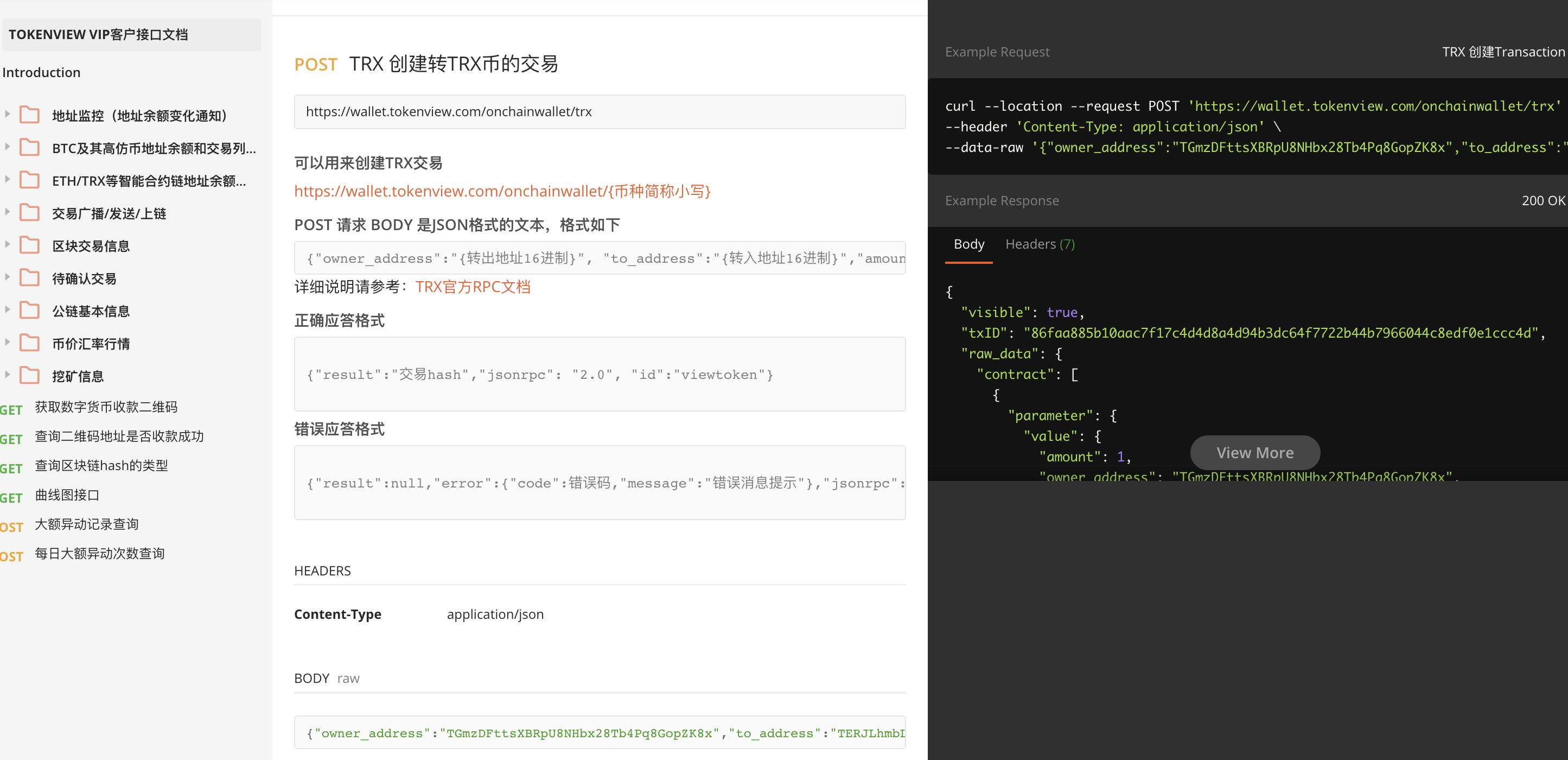Open 曲线图接口 request
The width and height of the screenshot is (1568, 760).
(67, 495)
